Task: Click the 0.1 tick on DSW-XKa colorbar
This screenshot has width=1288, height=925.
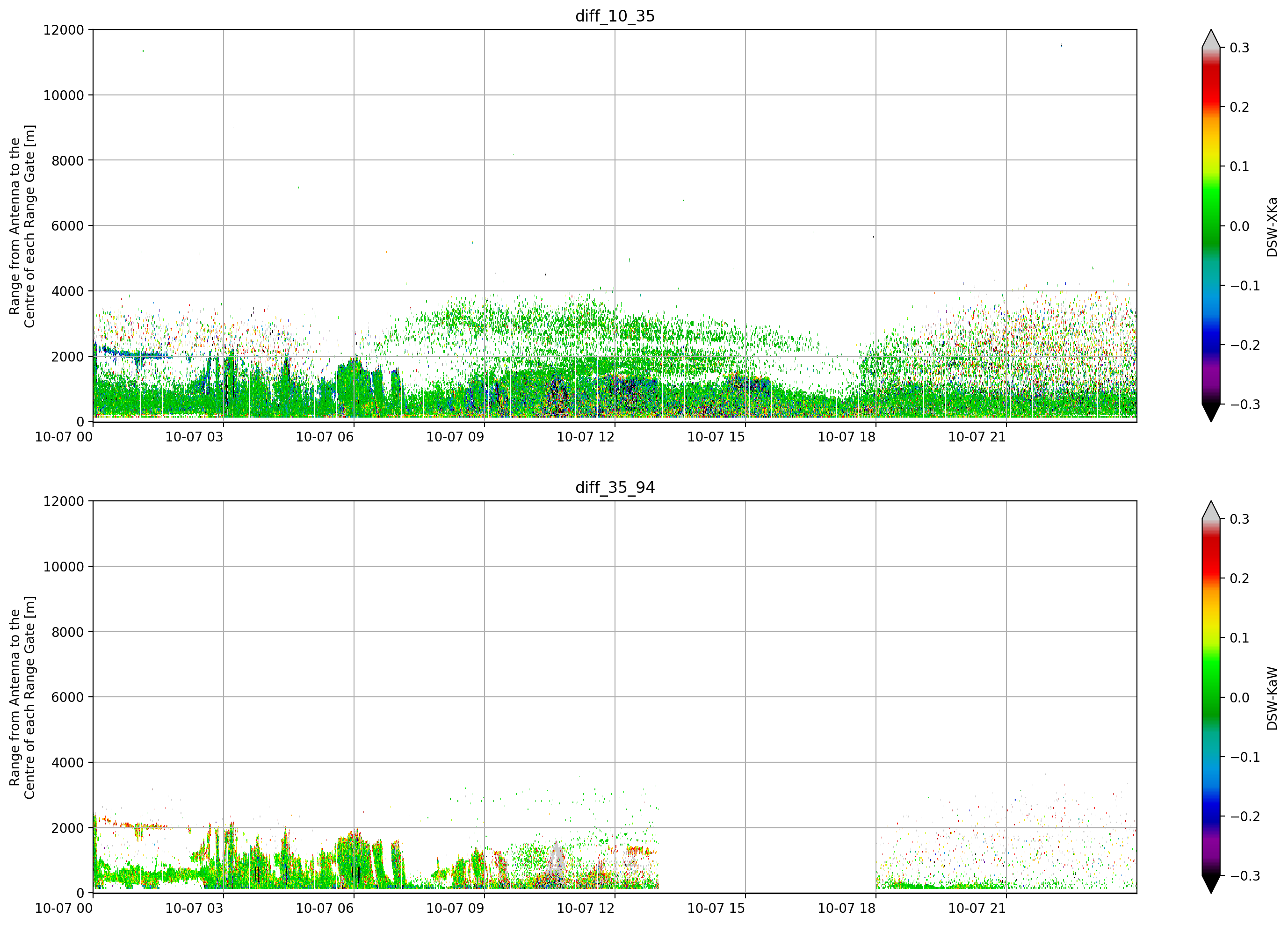Action: click(1239, 166)
